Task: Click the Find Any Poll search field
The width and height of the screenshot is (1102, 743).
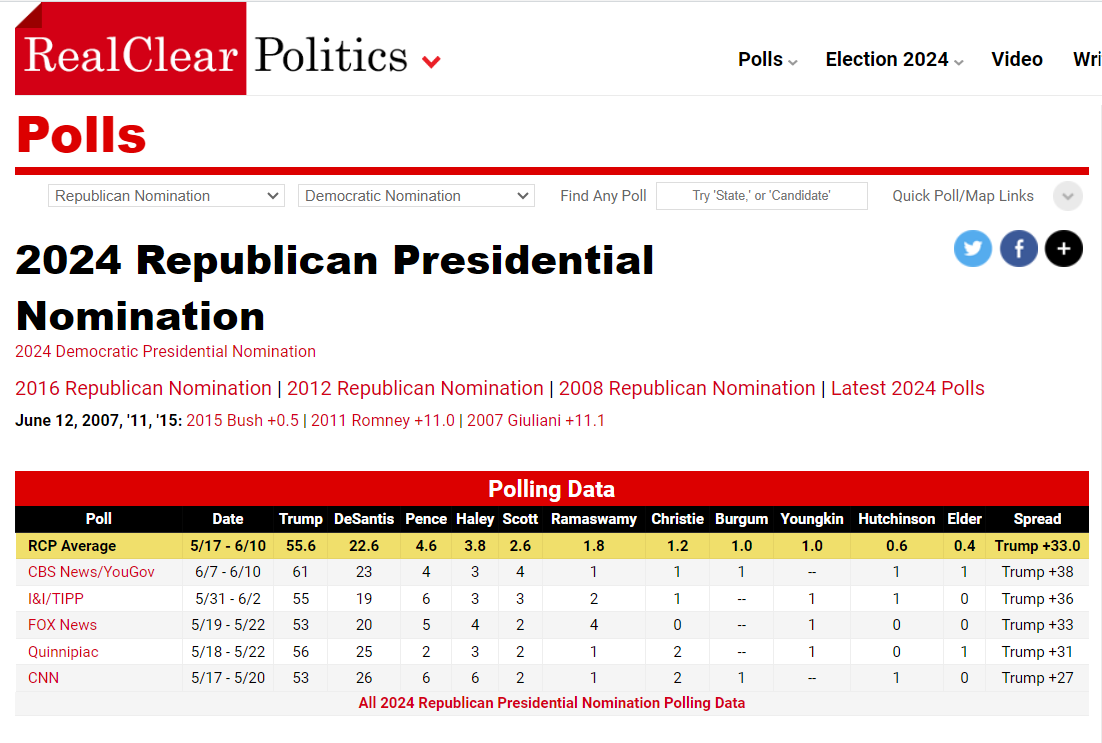Action: 761,196
